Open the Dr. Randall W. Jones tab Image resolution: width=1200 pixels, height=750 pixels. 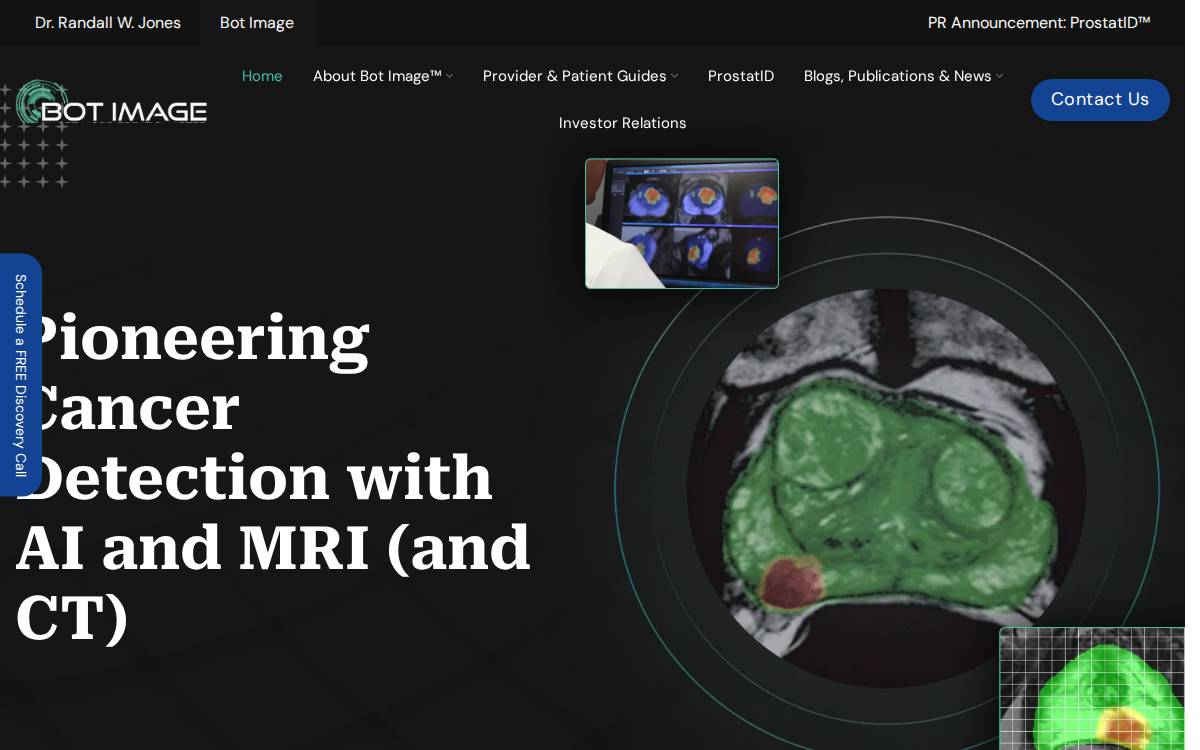click(108, 22)
